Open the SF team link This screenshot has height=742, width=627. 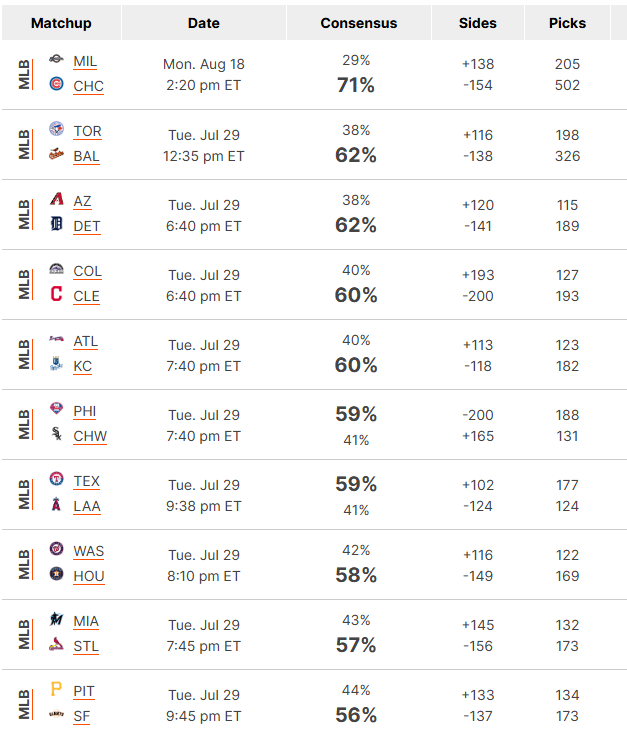point(81,716)
